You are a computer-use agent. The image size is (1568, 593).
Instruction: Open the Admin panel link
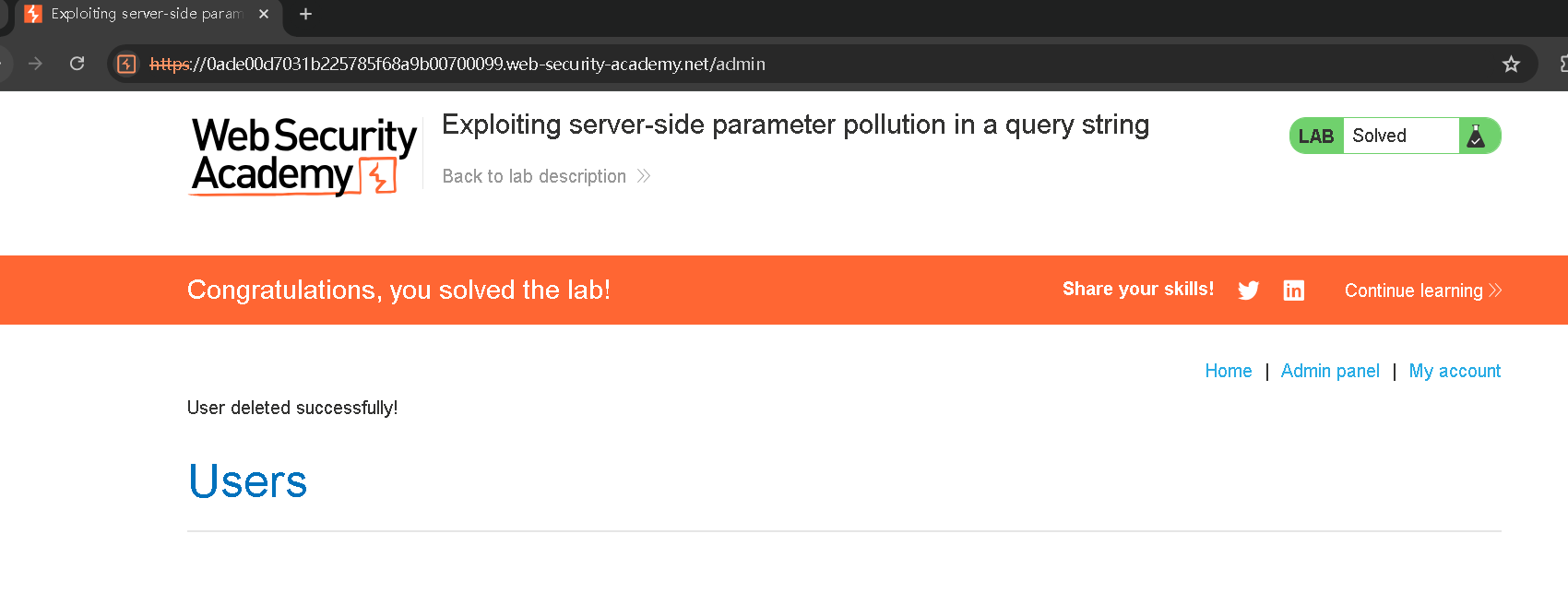tap(1330, 371)
